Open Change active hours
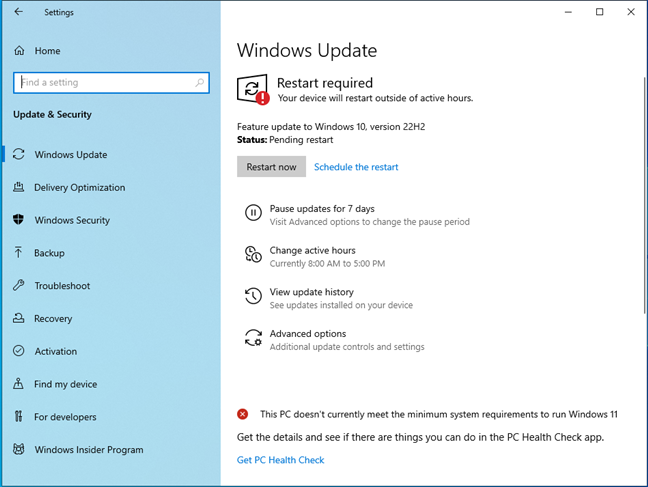 point(312,251)
